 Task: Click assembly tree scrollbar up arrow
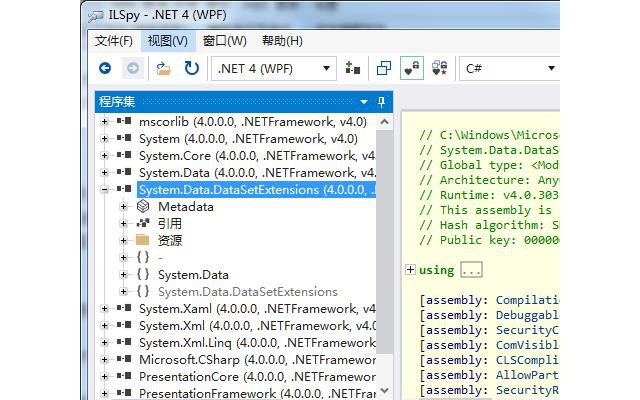384,122
